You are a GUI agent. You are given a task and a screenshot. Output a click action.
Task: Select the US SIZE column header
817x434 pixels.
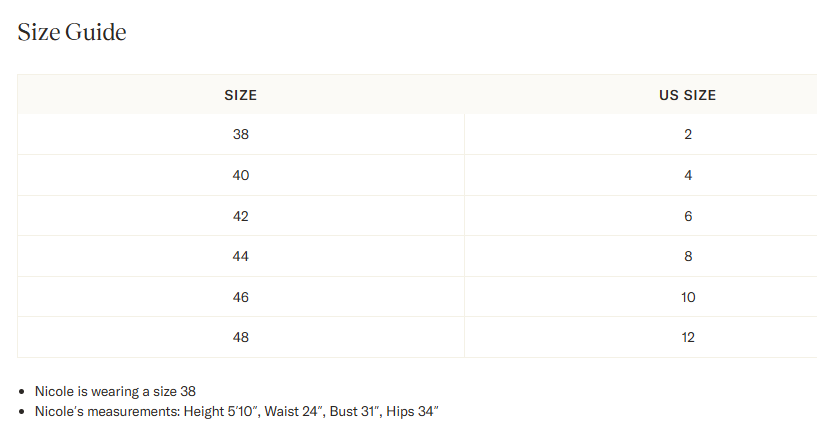(x=687, y=96)
